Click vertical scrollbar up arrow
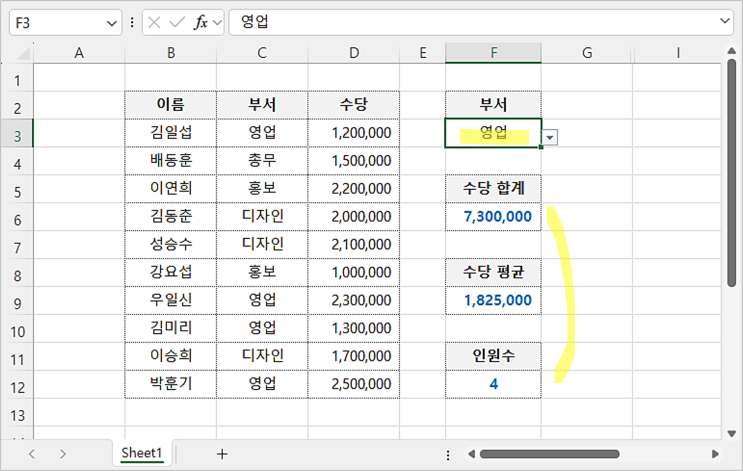This screenshot has width=743, height=471. [732, 51]
